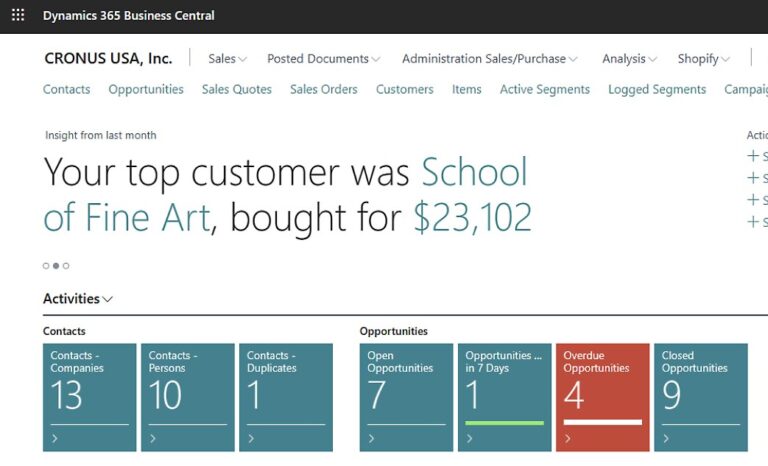Screen dimensions: 768x466
Task: Click School of Fine Art customer link
Action: pos(474,172)
